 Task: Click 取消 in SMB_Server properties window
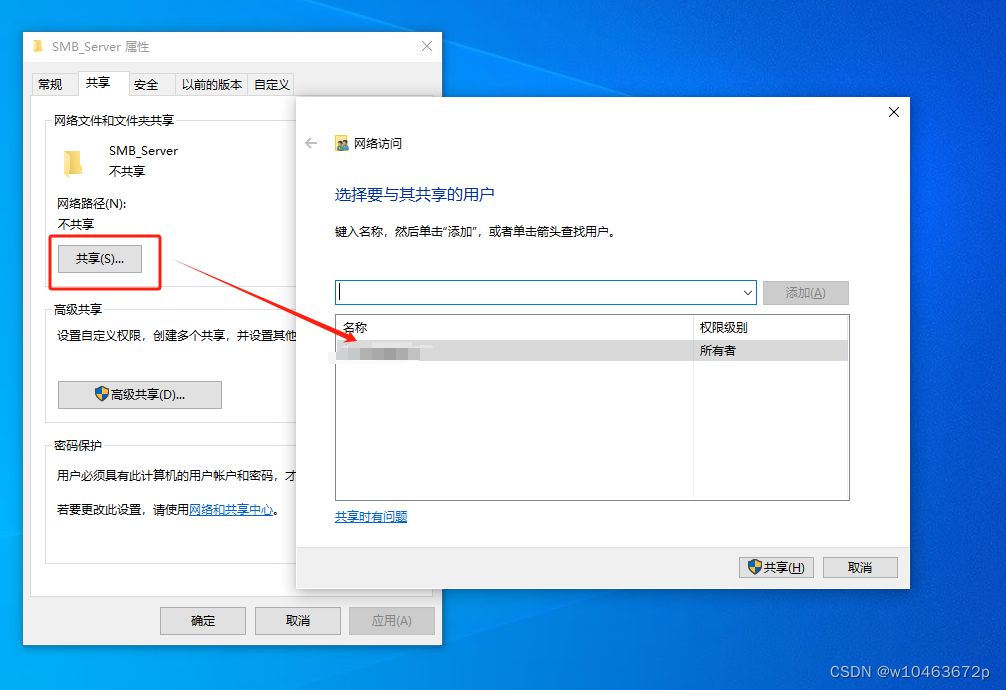[298, 621]
